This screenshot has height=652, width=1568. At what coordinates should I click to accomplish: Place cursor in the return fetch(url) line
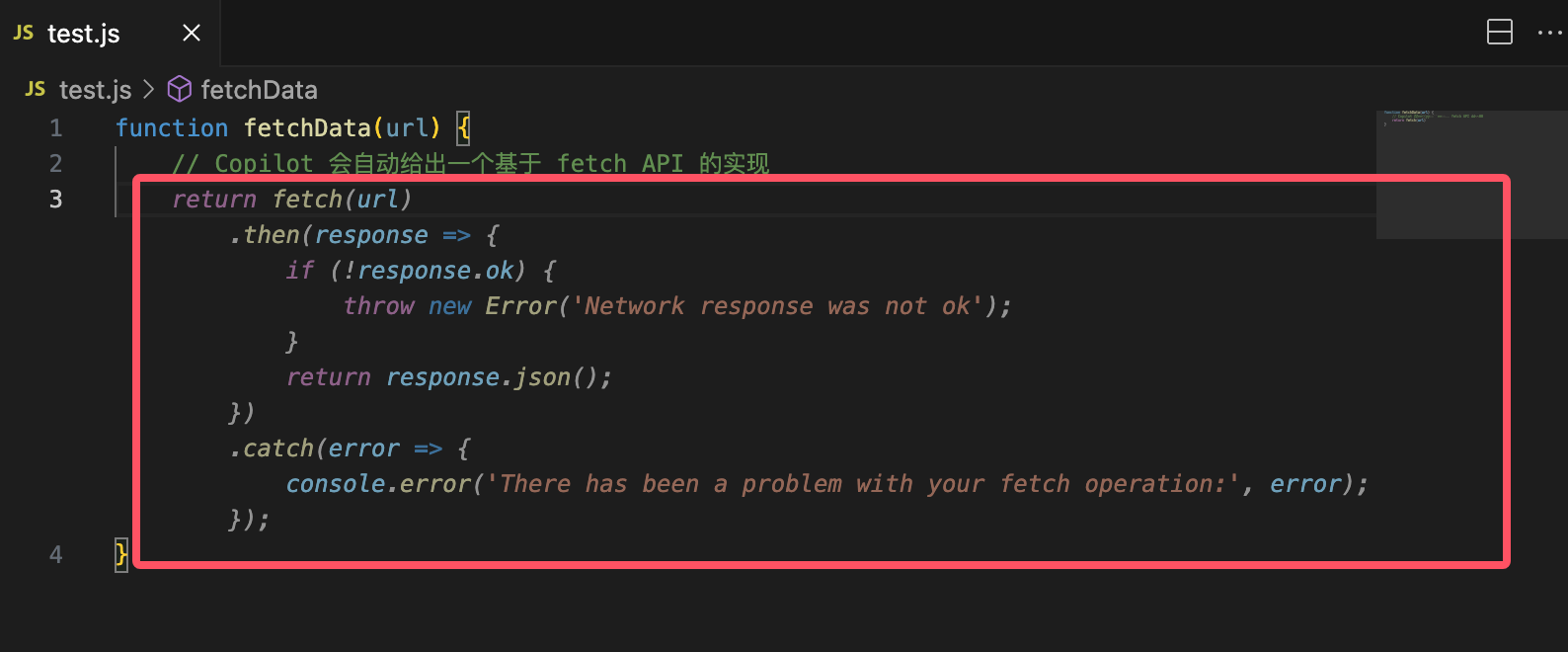[292, 199]
